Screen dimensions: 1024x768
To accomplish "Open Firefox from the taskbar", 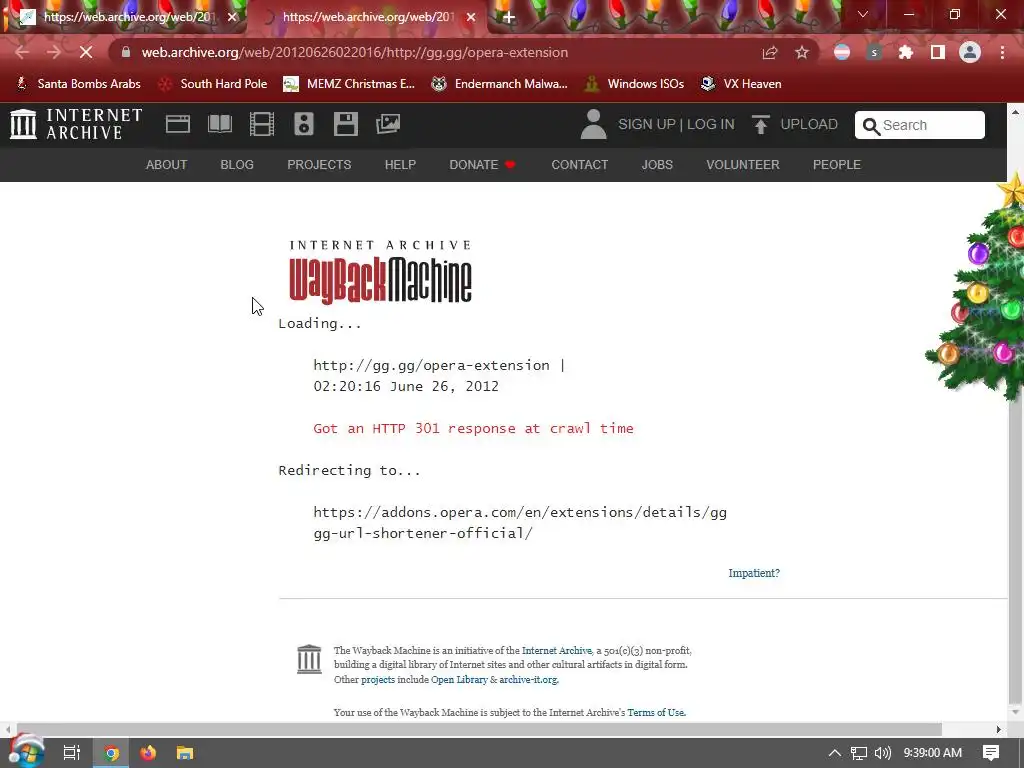I will (x=148, y=753).
